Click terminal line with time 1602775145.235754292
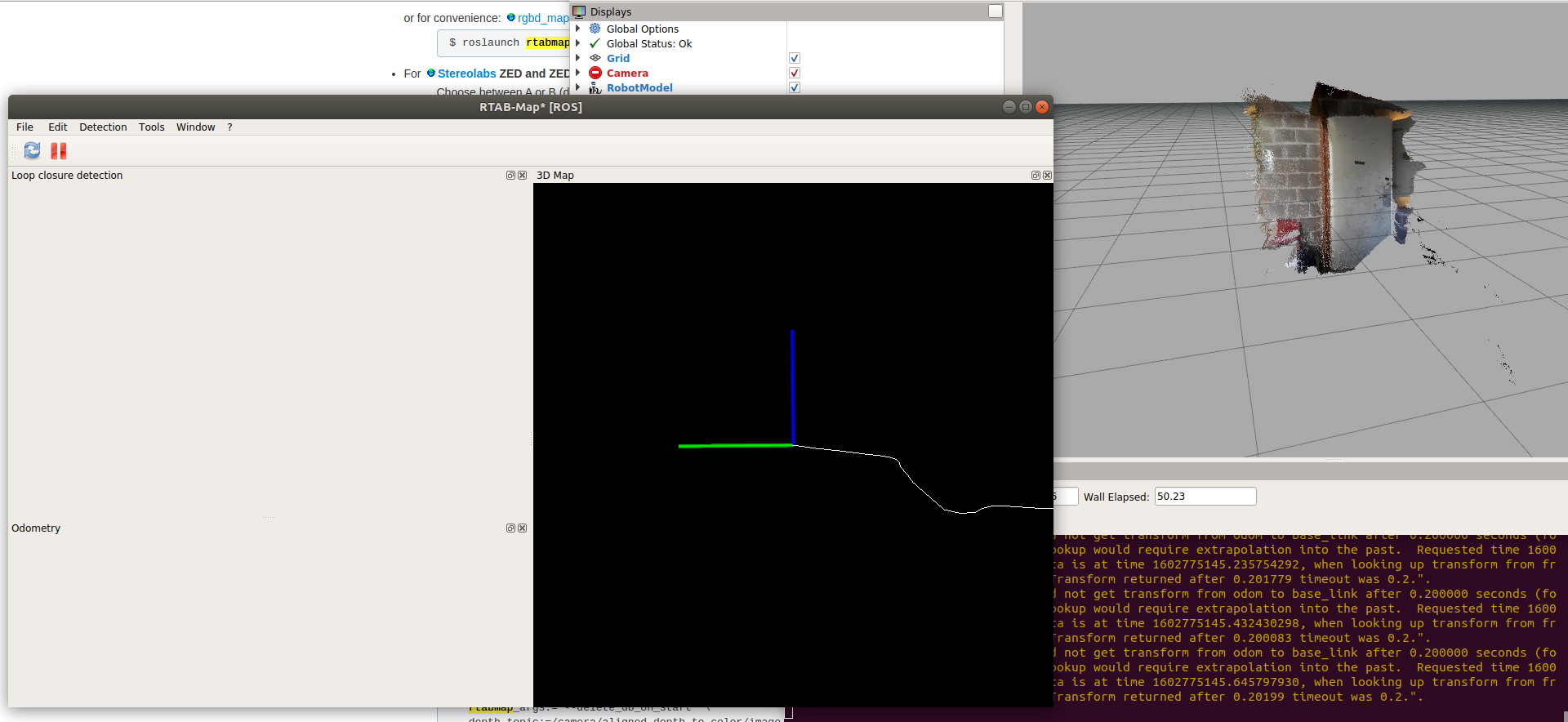Image resolution: width=1568 pixels, height=722 pixels. pos(1305,564)
